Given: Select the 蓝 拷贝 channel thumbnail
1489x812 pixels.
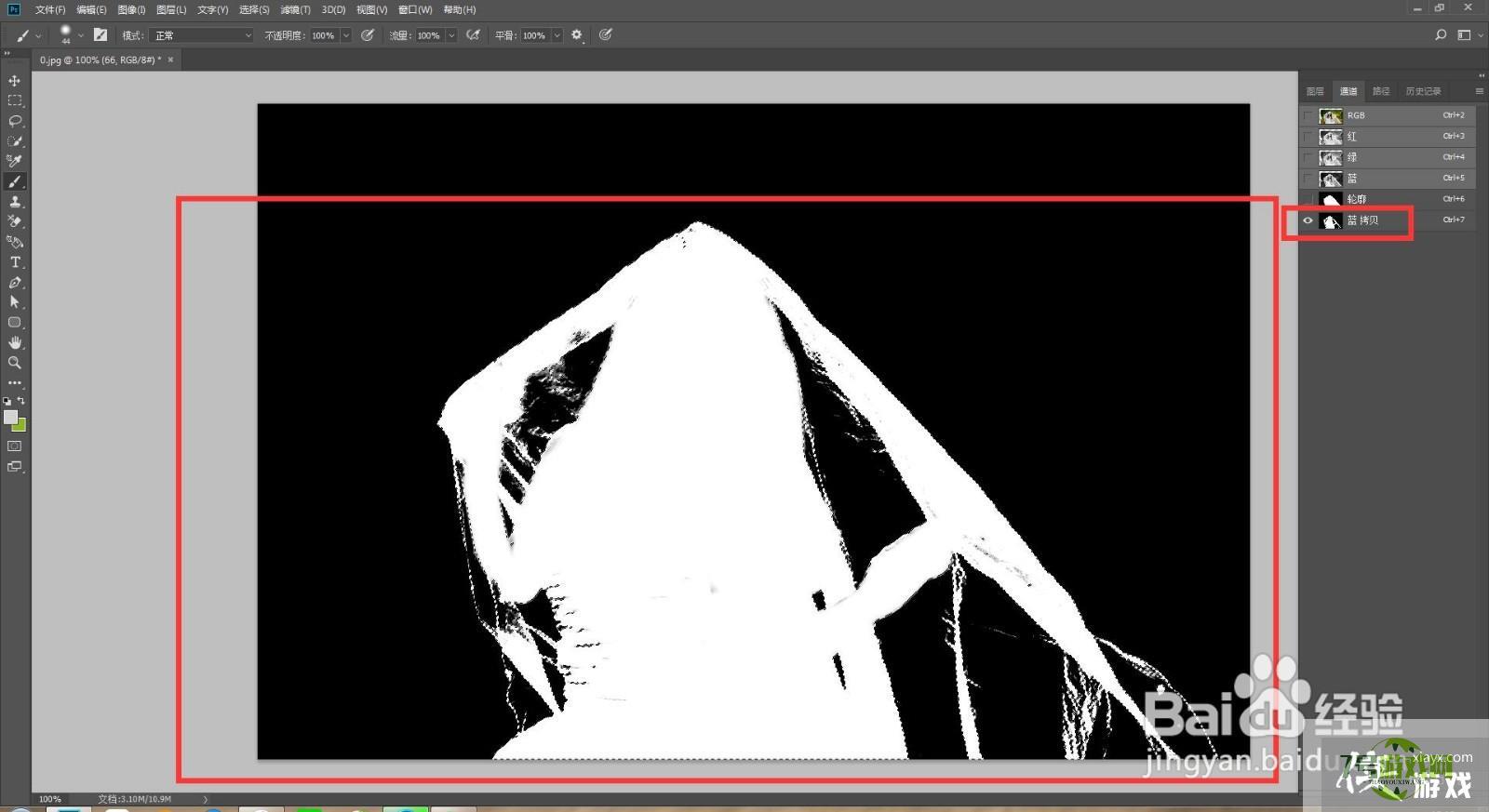Looking at the screenshot, I should pos(1331,220).
